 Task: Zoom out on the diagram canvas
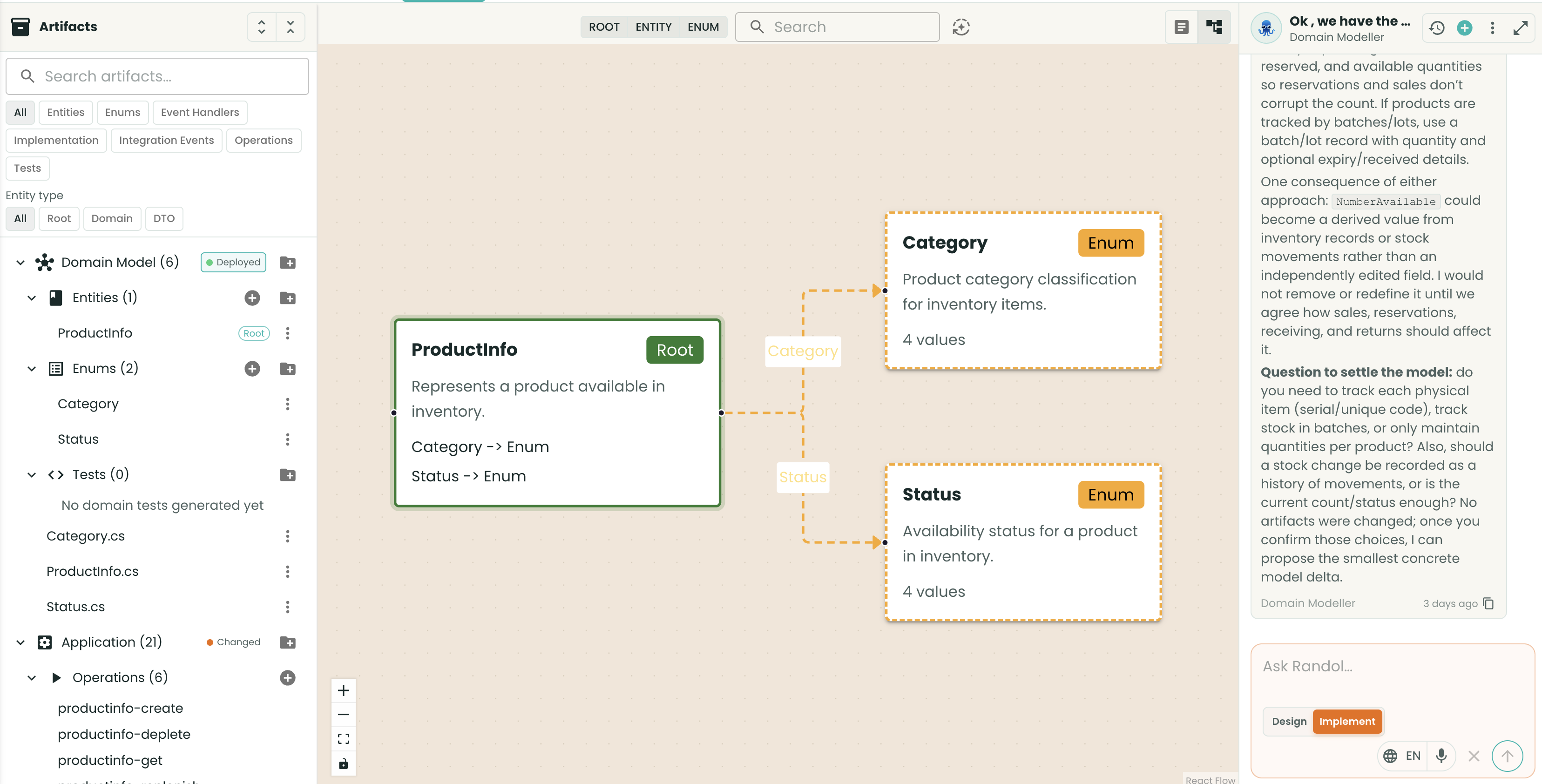(x=344, y=715)
